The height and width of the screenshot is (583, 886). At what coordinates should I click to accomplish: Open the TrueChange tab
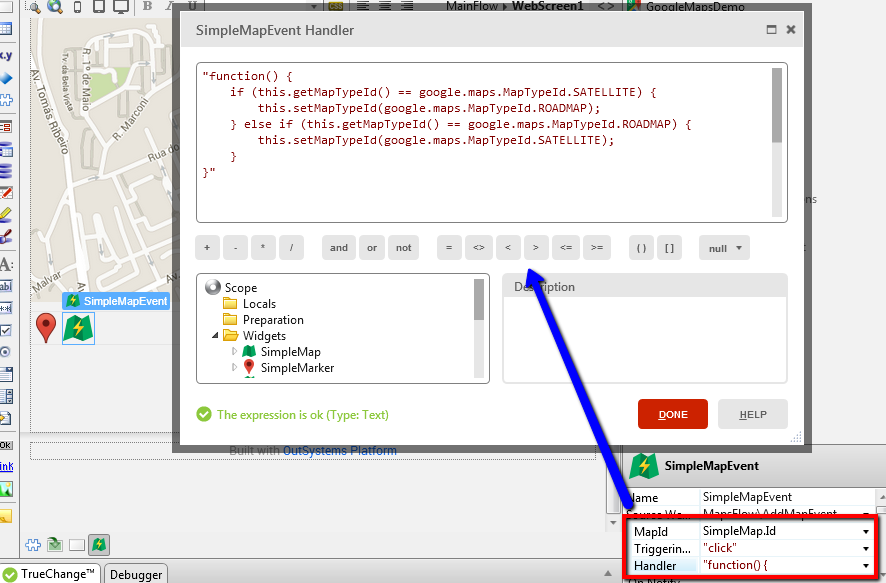[50, 574]
